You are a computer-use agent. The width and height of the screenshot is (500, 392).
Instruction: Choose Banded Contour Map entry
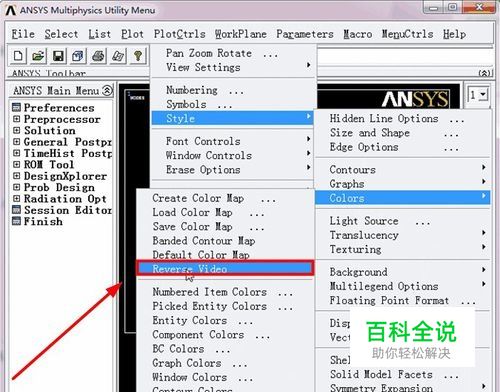[226, 241]
